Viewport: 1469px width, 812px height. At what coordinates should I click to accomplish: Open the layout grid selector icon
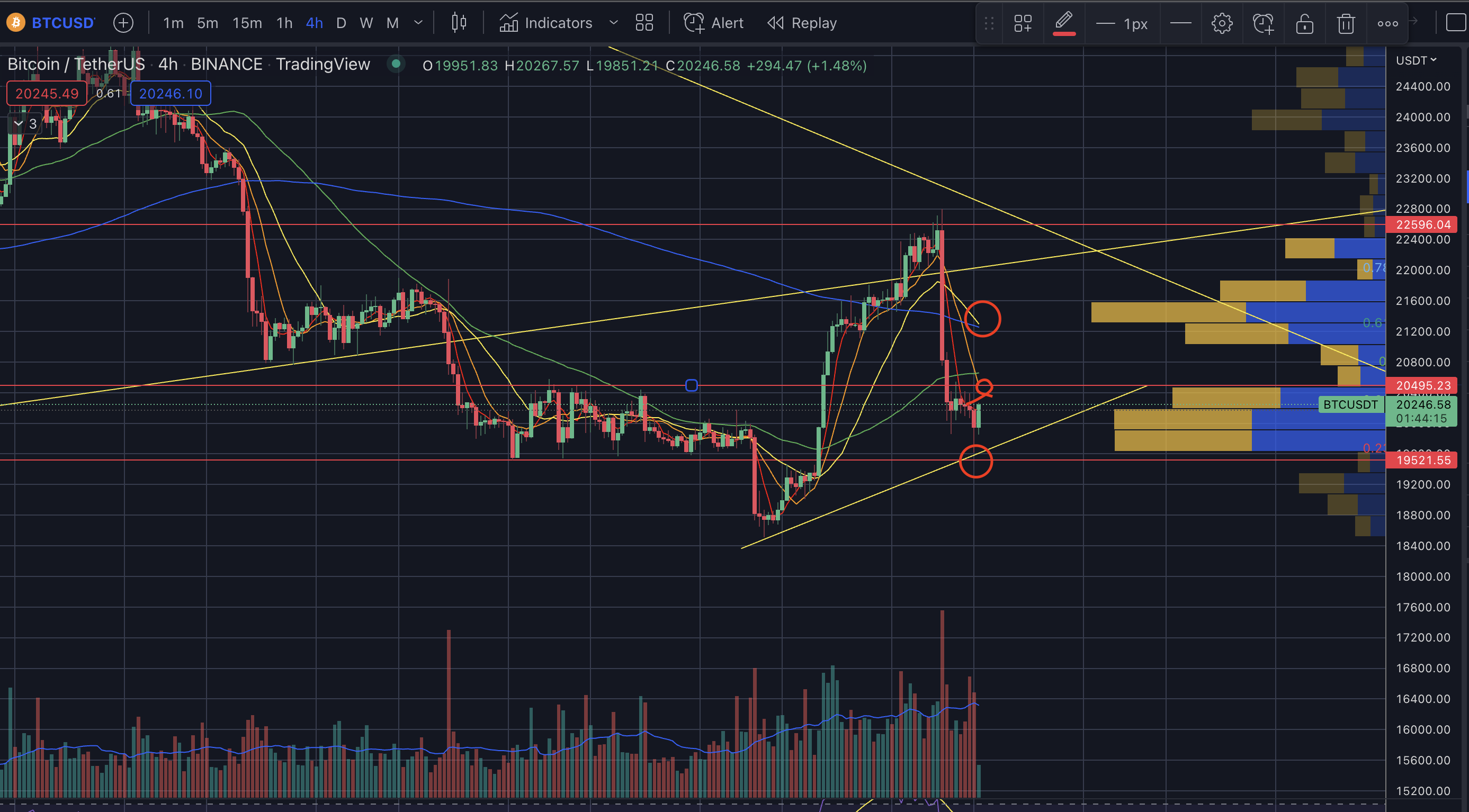[644, 23]
